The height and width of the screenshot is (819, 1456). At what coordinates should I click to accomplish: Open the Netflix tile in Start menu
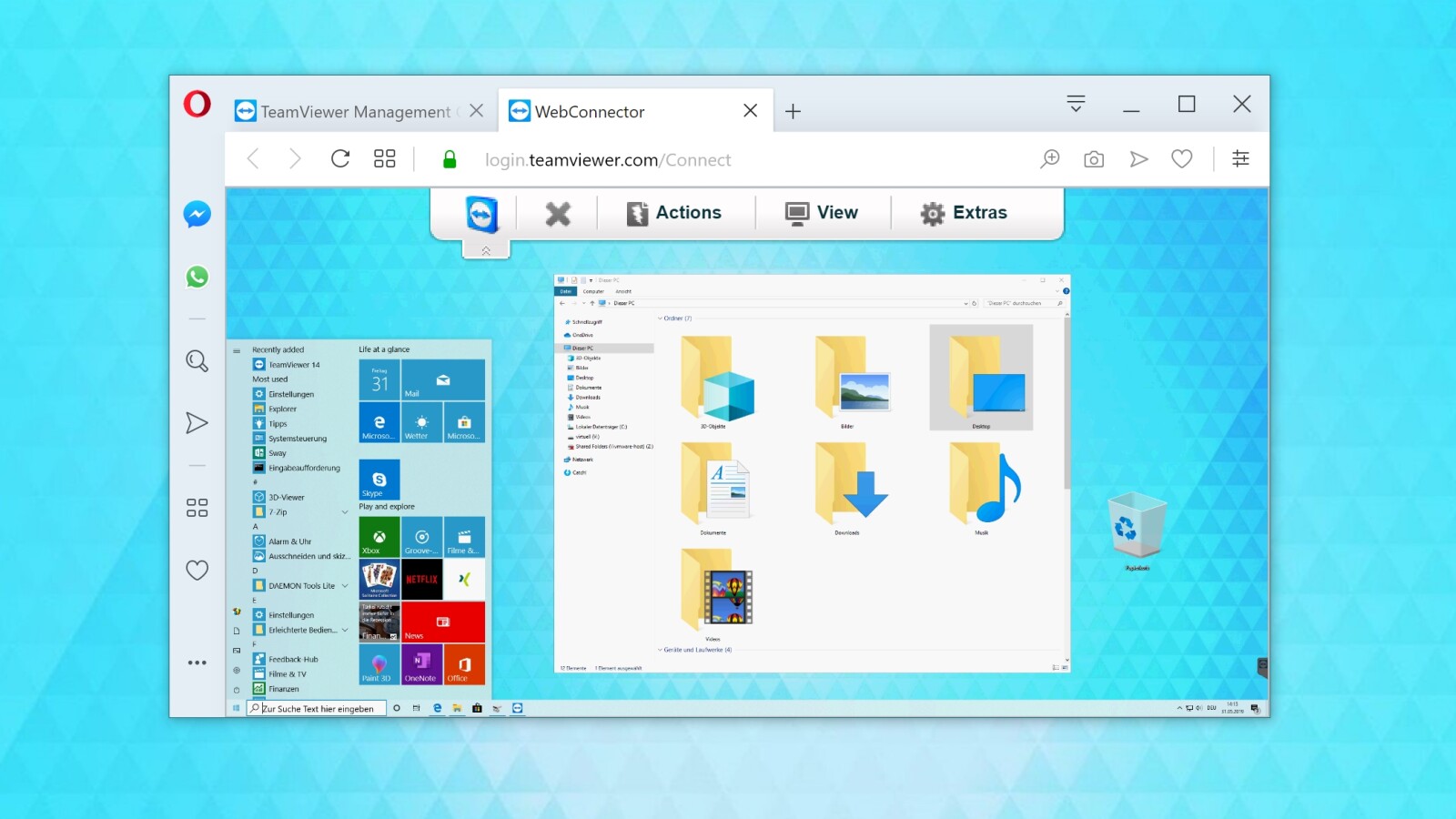click(422, 580)
